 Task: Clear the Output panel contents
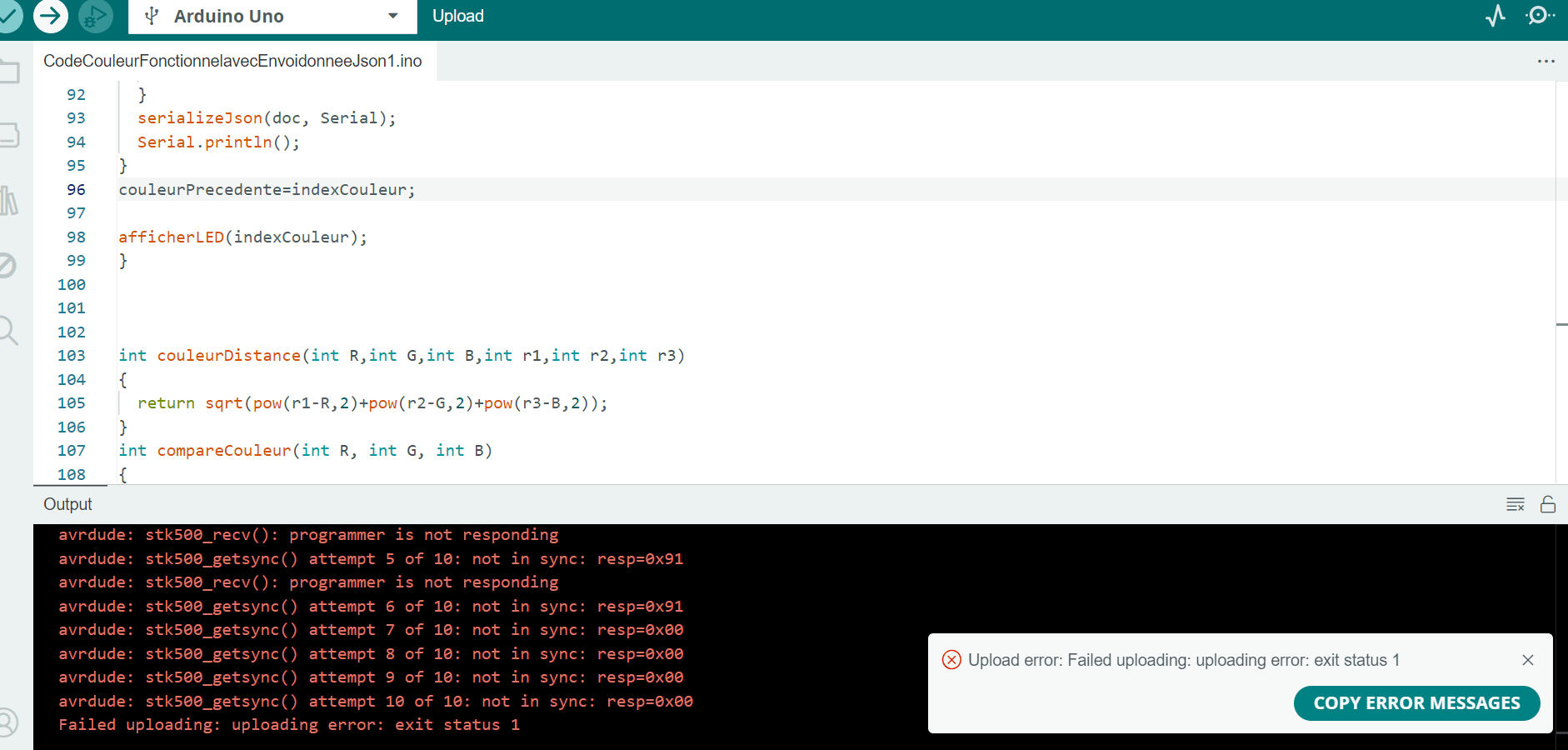click(x=1515, y=504)
